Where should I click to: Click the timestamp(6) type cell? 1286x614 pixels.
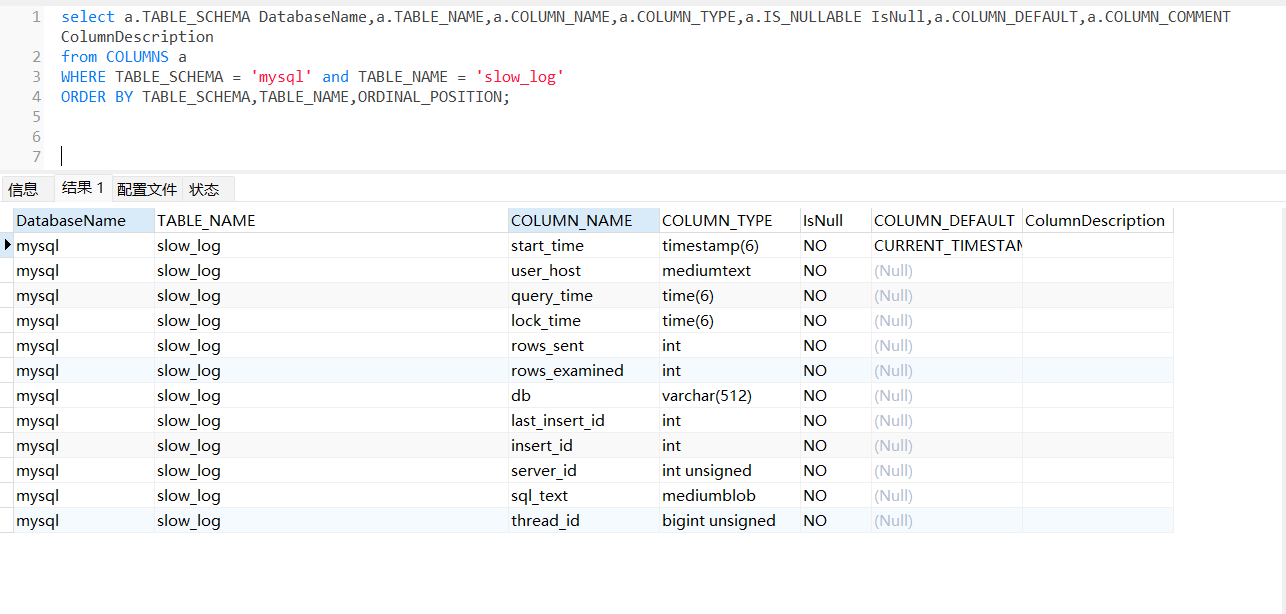pyautogui.click(x=730, y=246)
